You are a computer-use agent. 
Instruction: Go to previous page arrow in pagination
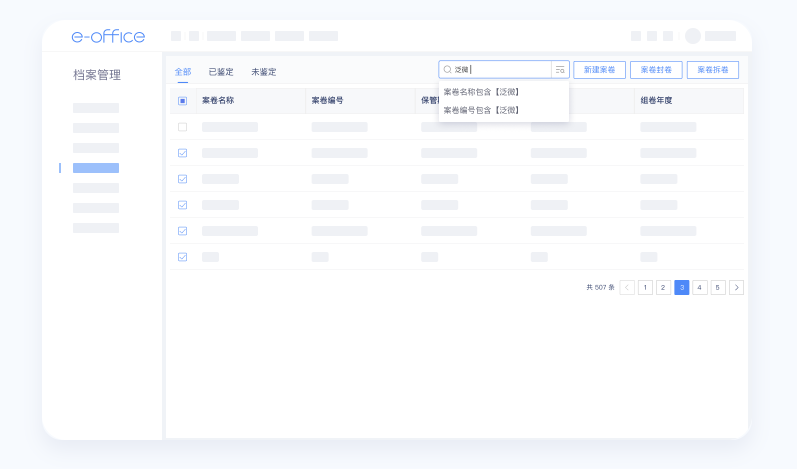point(627,287)
